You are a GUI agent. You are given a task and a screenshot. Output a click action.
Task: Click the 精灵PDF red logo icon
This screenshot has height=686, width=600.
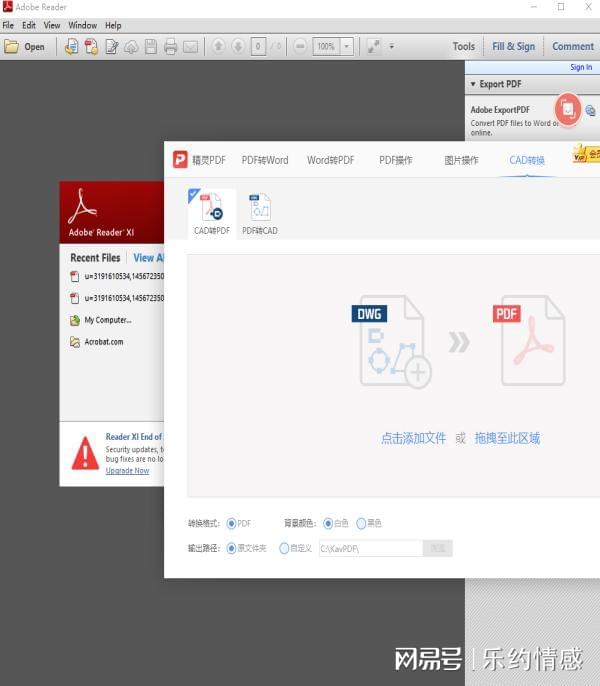[x=180, y=160]
